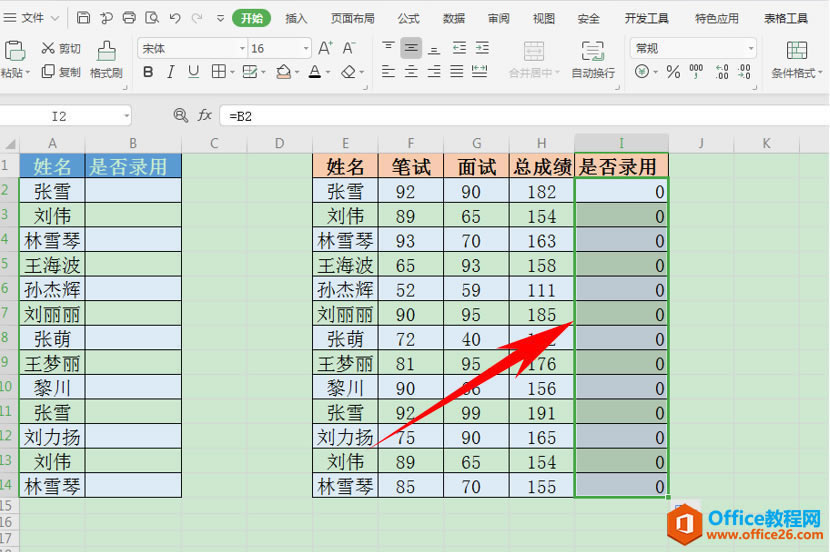Screen dimensions: 830x552
Task: Click the distributed alignment icon
Action: pos(480,71)
